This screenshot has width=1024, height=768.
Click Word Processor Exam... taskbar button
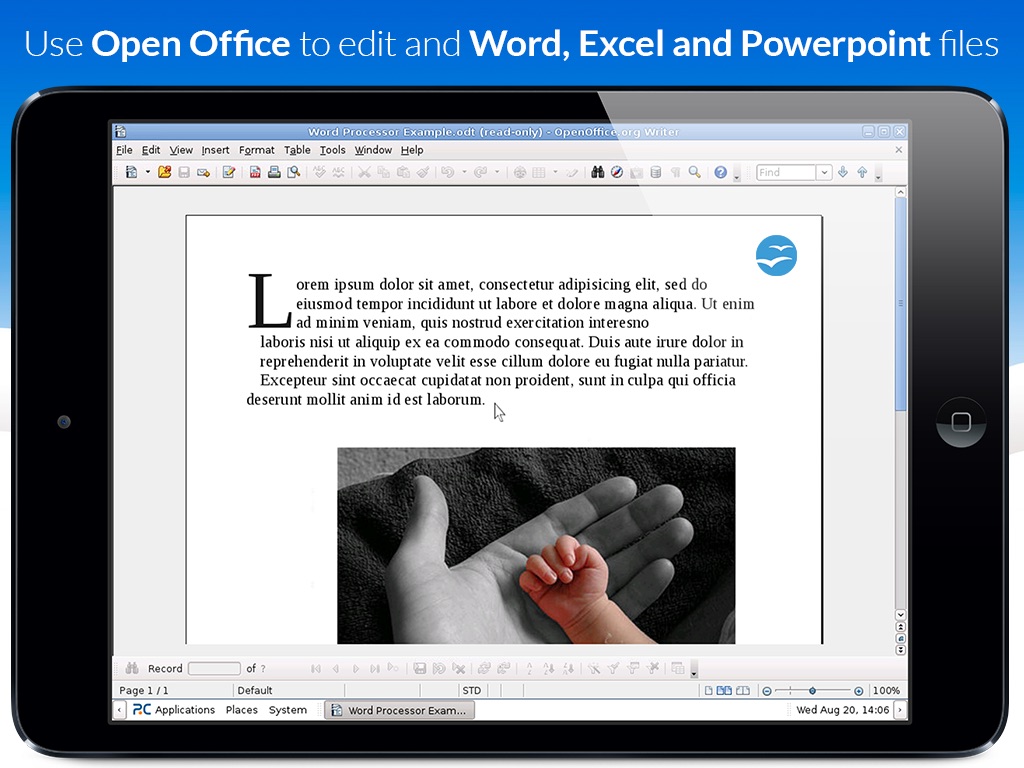(400, 710)
